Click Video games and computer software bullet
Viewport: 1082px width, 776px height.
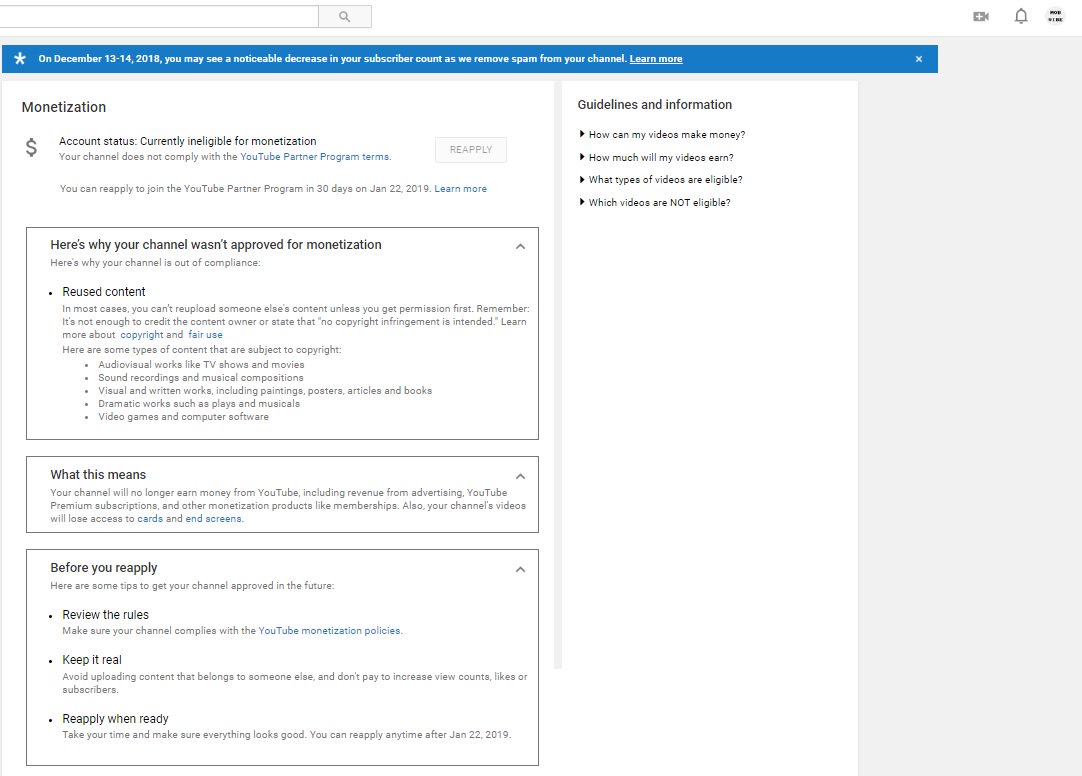tap(184, 417)
